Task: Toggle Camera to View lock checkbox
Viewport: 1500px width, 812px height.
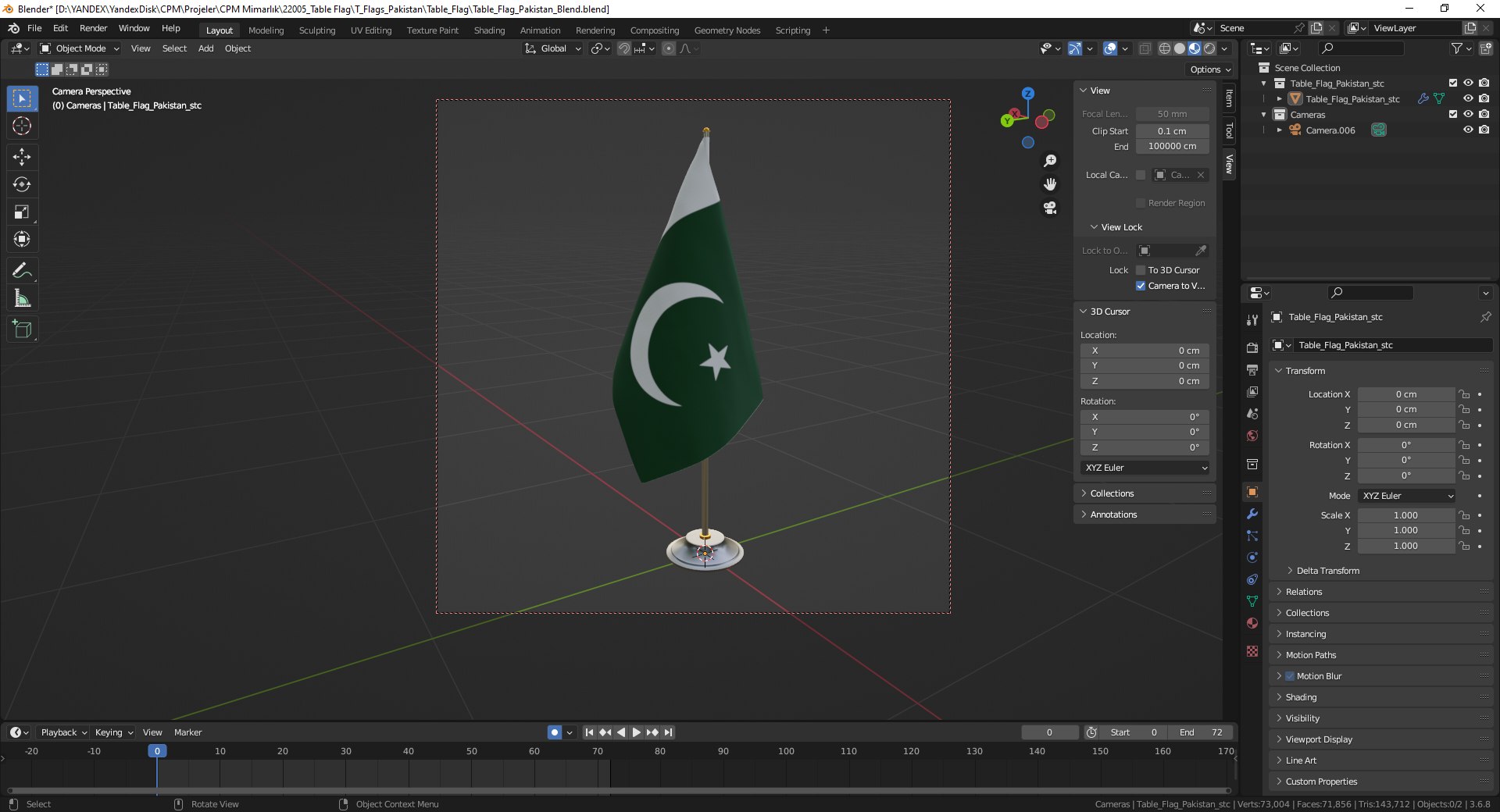Action: [1141, 286]
